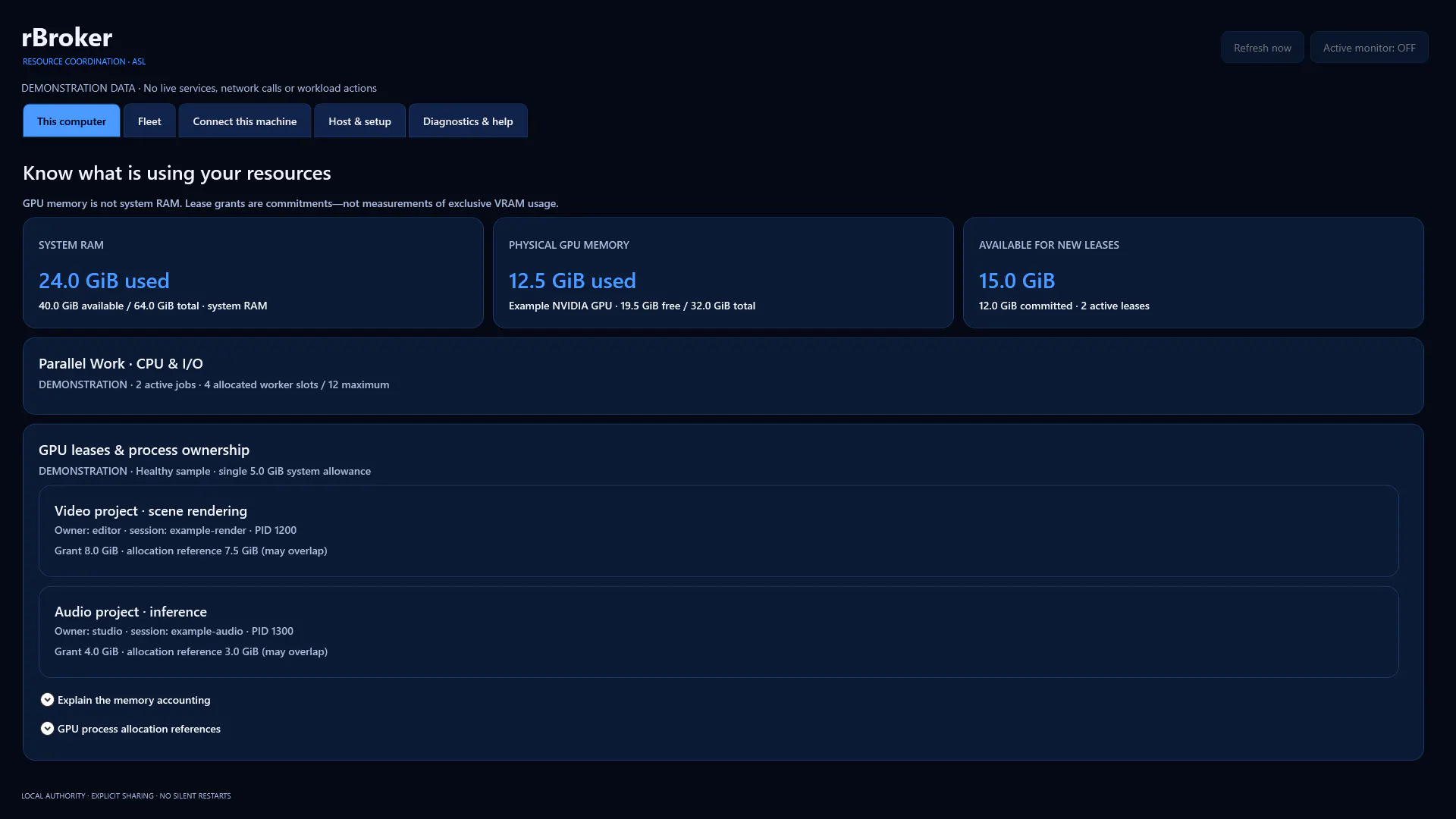Image resolution: width=1456 pixels, height=819 pixels.
Task: Select the SYSTEM RAM card label
Action: coord(71,245)
